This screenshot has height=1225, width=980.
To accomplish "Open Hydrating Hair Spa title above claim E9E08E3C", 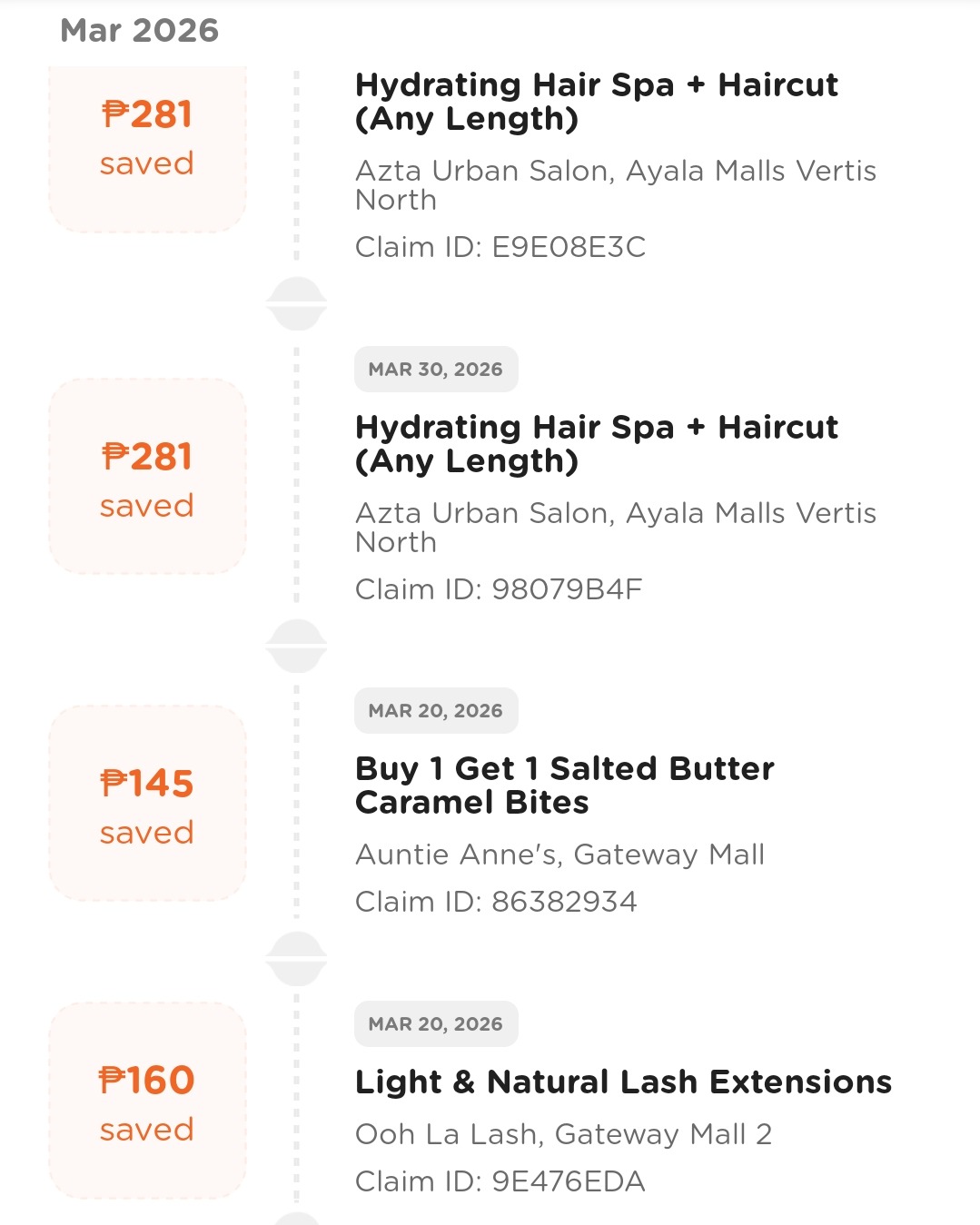I will click(x=596, y=102).
